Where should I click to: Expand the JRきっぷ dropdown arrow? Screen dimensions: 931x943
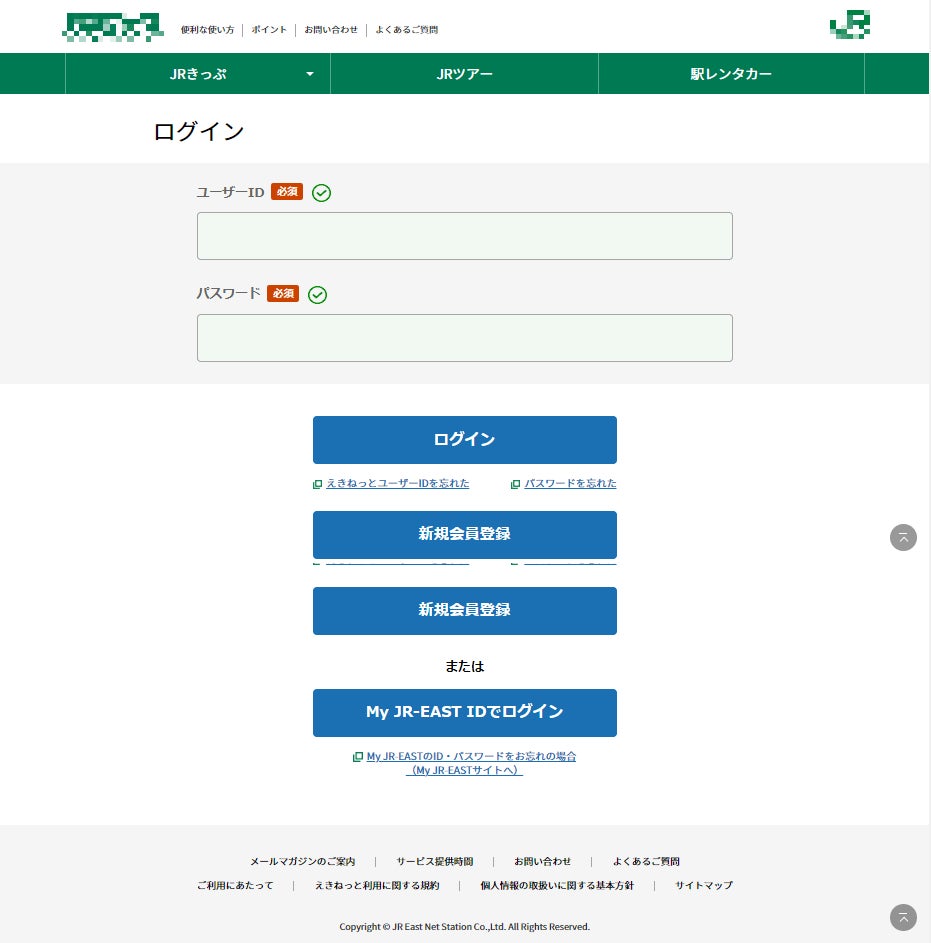(310, 74)
